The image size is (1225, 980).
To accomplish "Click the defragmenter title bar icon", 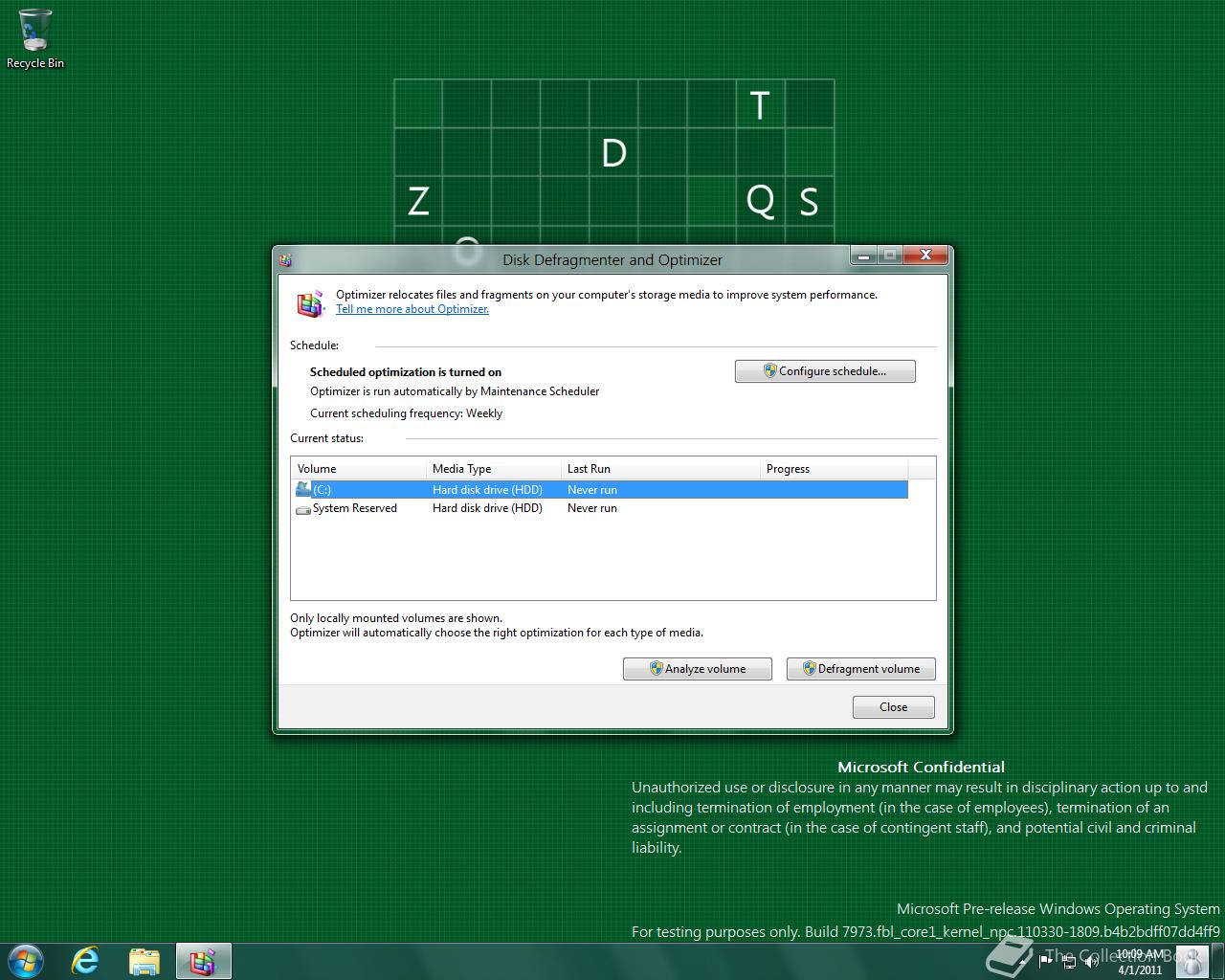I will 285,259.
